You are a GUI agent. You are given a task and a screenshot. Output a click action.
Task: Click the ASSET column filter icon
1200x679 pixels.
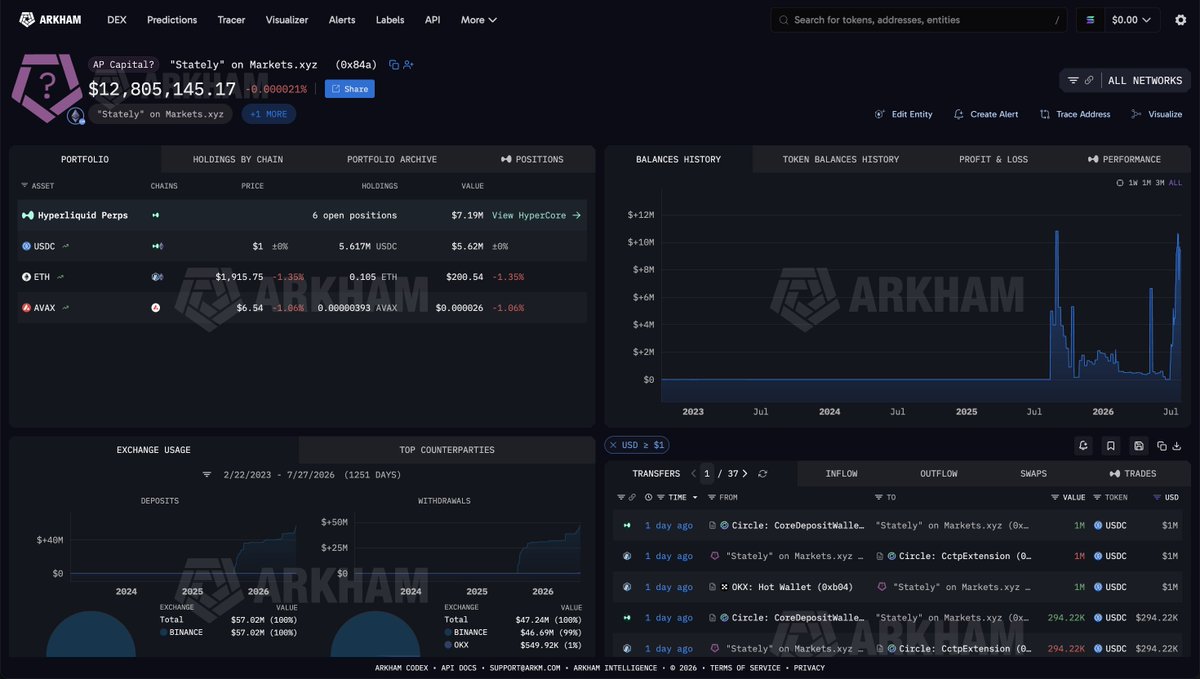25,186
